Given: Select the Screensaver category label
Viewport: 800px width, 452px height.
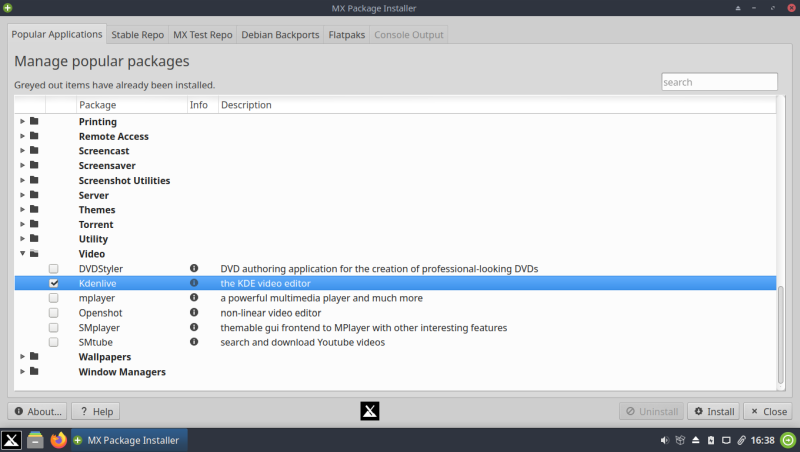Looking at the screenshot, I should tap(107, 165).
